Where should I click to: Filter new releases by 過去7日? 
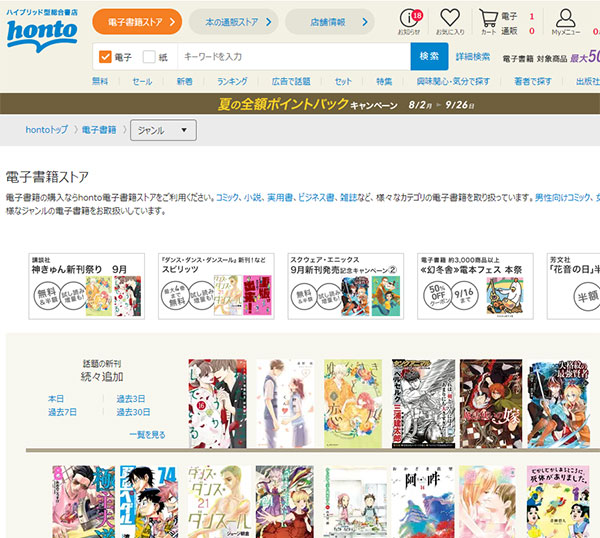pyautogui.click(x=62, y=412)
